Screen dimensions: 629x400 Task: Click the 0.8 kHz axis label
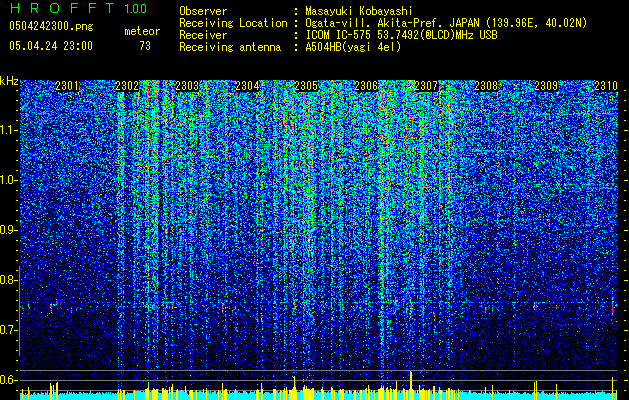(10, 280)
